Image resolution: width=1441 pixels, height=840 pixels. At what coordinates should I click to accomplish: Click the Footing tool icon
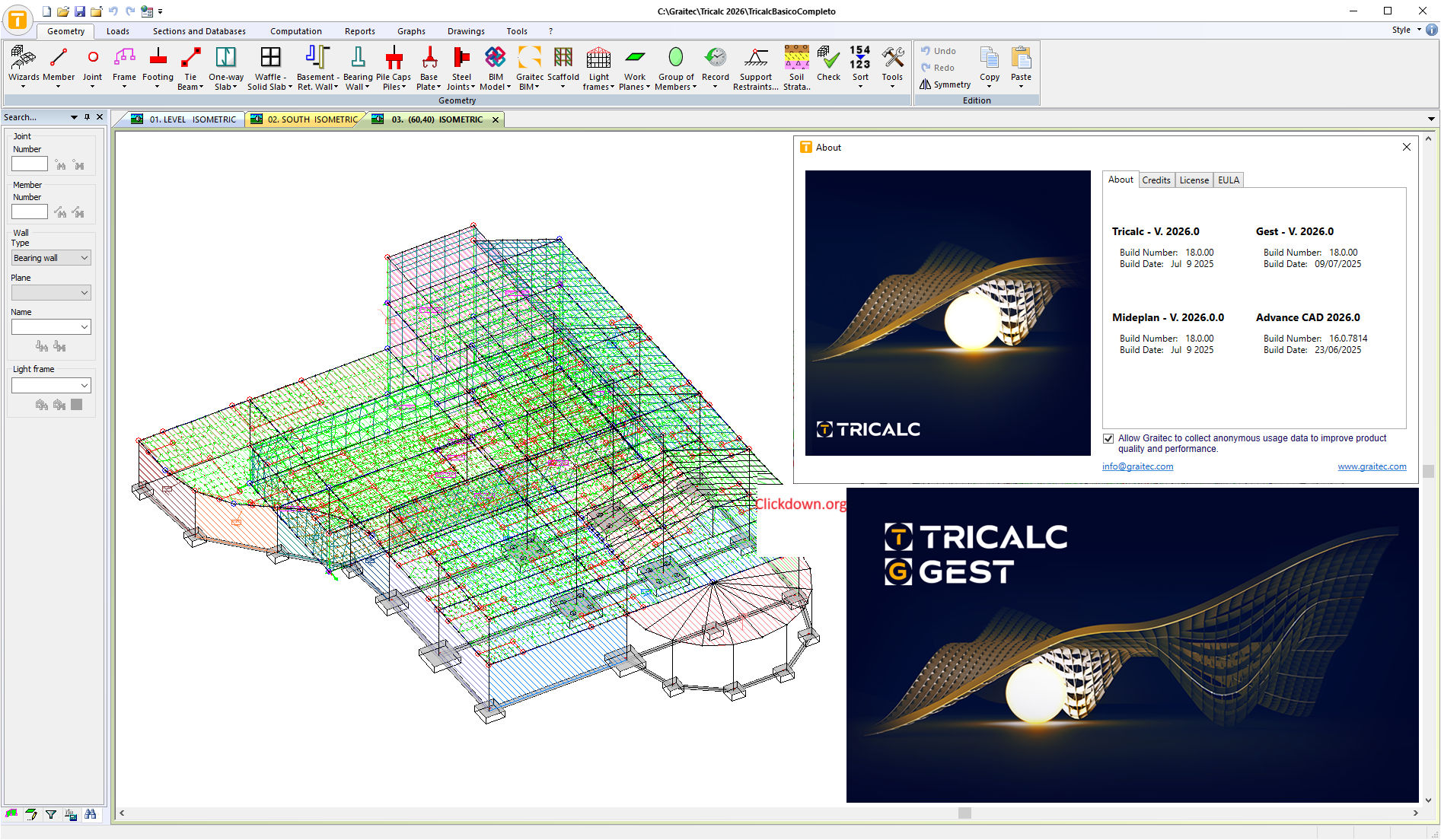[x=158, y=59]
